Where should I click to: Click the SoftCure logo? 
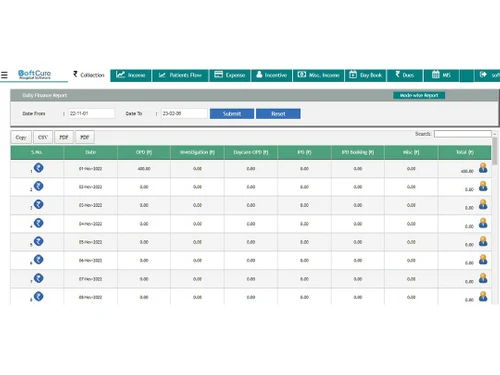coord(35,74)
